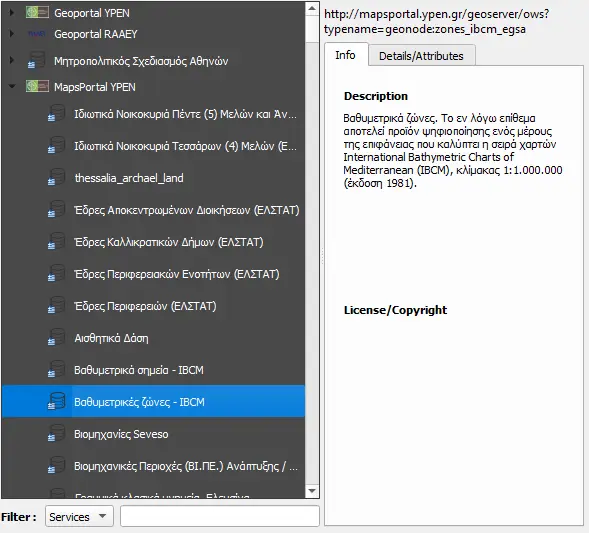The width and height of the screenshot is (589, 533).
Task: Click the Μητροπολιτικός Σχεδιασμός Αθηνών database icon
Action: coord(36,60)
